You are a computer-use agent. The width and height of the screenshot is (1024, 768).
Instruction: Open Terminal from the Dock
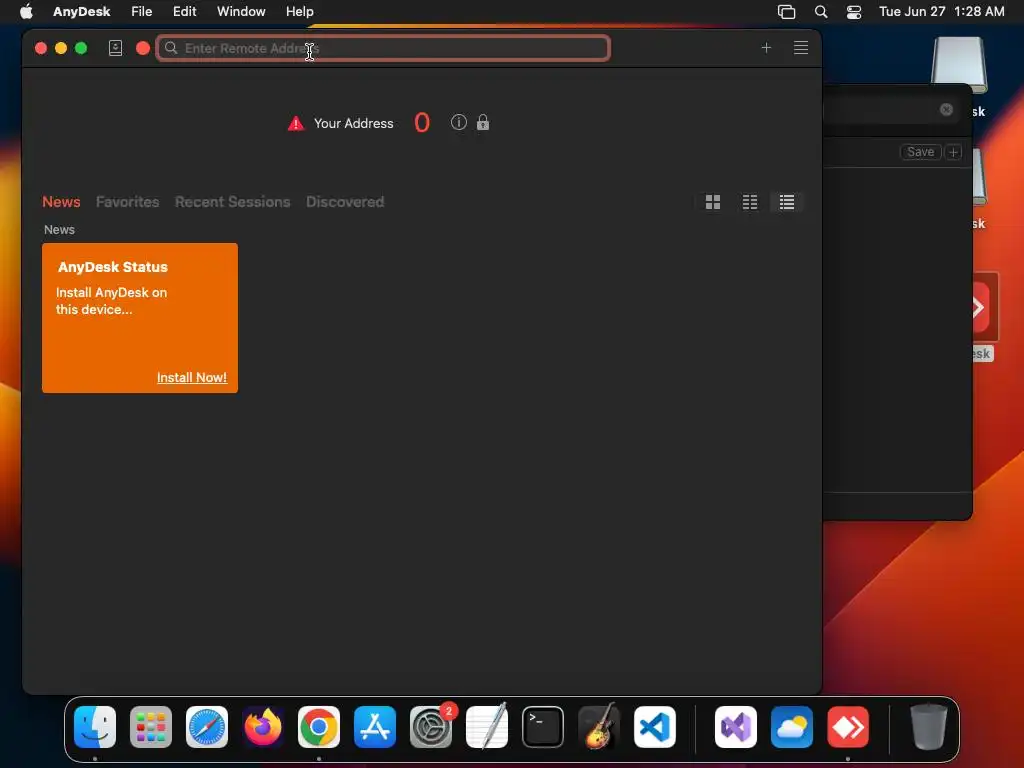(543, 727)
